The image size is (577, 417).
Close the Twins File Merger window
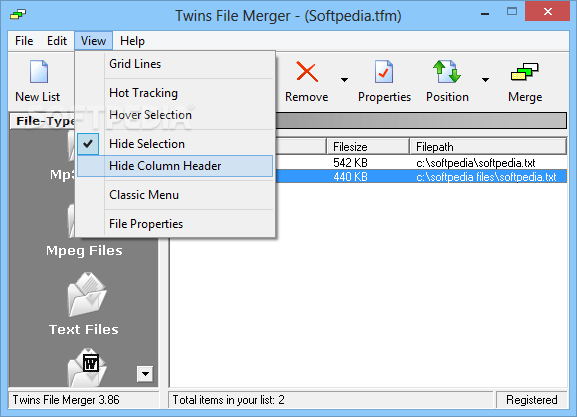548,12
